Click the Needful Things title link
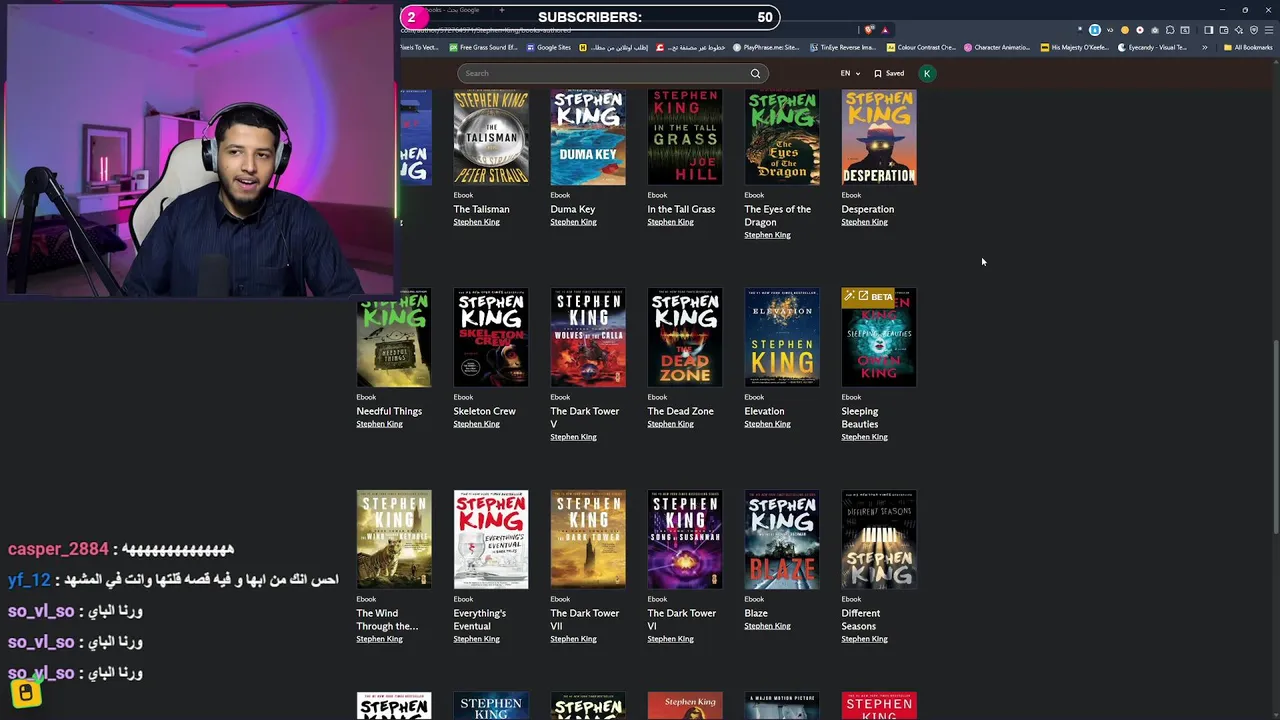1280x720 pixels. (x=389, y=411)
